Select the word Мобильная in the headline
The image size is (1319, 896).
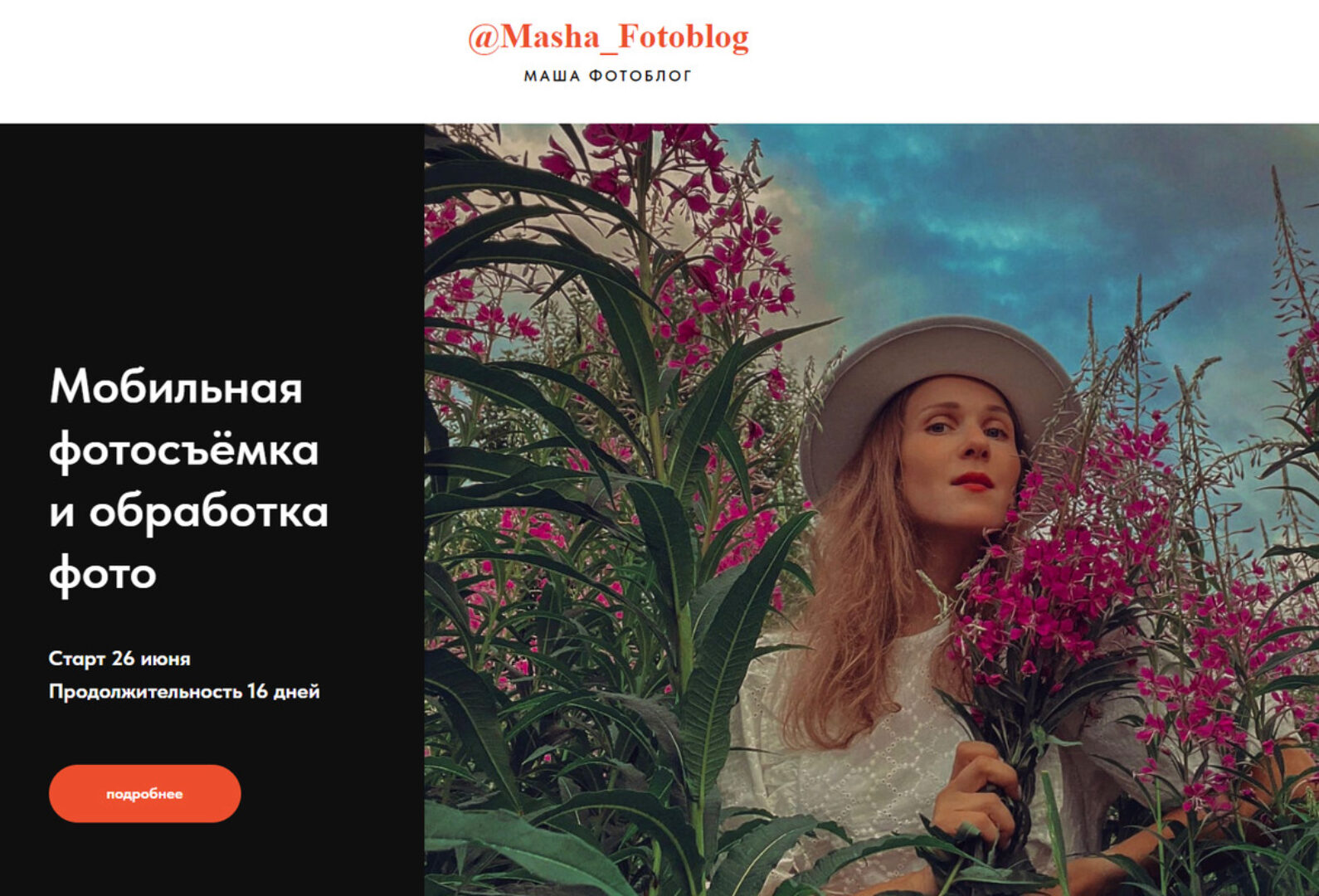176,387
